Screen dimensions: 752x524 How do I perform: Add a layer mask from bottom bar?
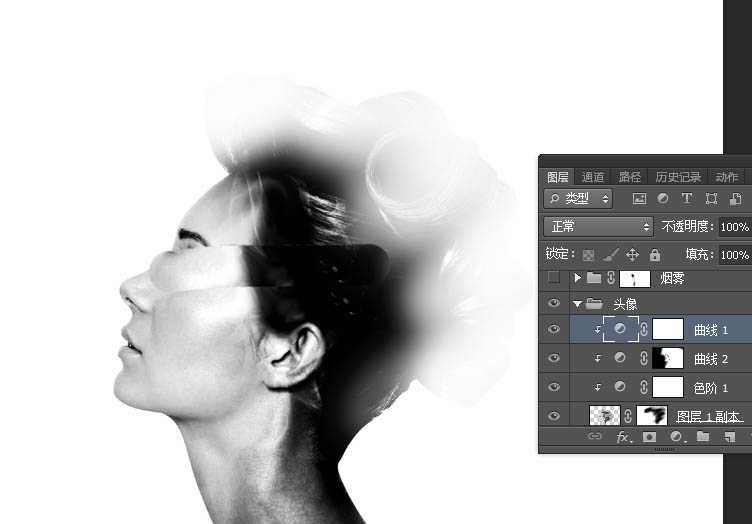click(x=649, y=437)
